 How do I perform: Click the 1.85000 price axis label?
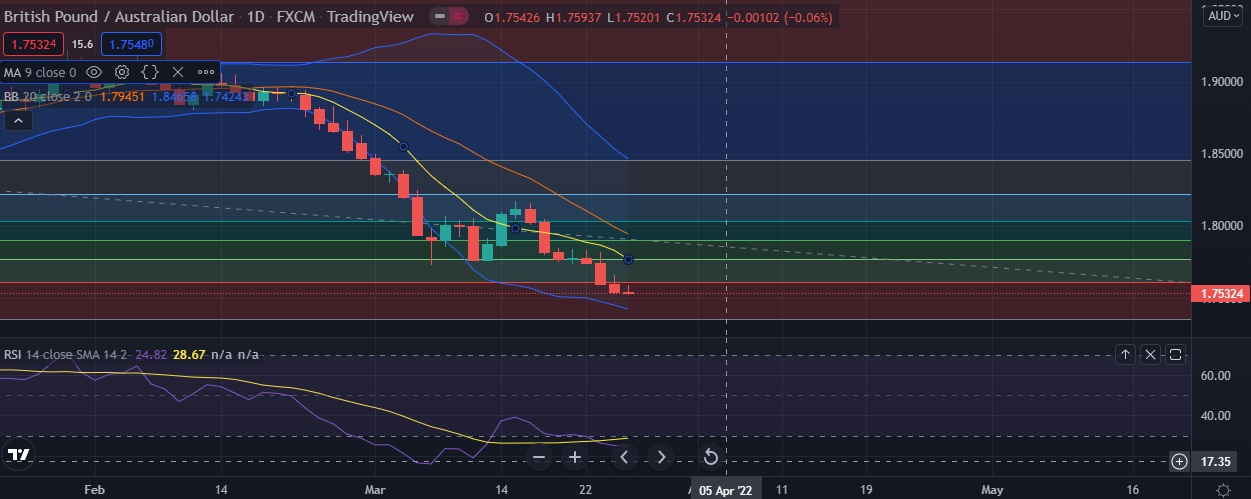(1220, 154)
